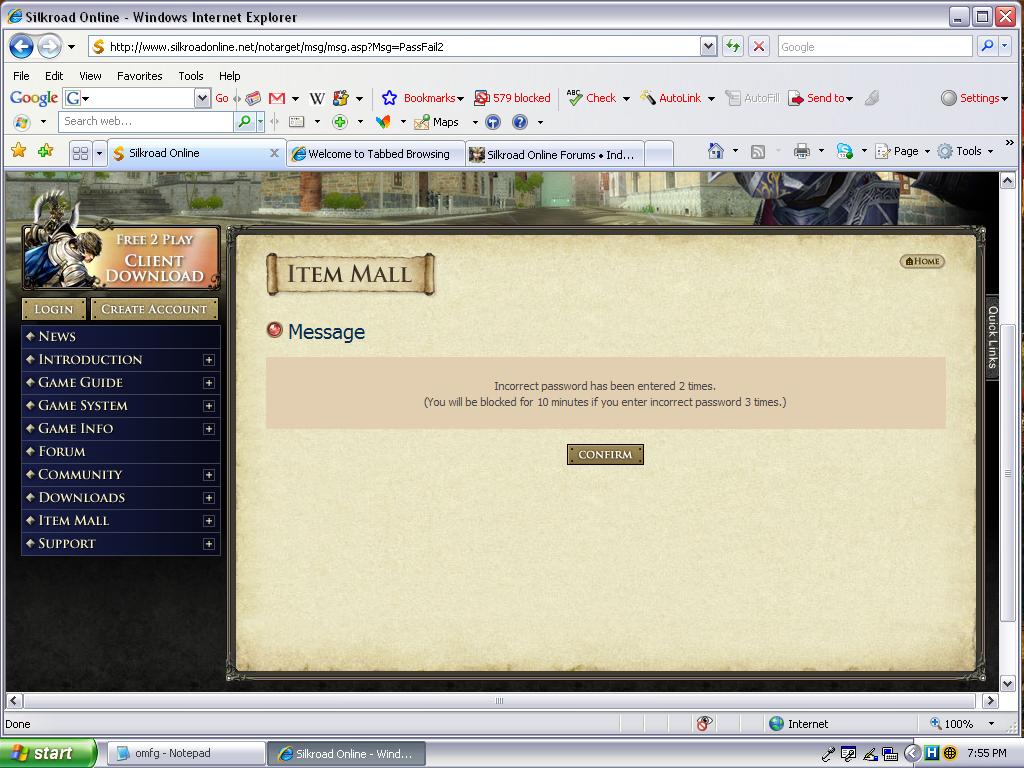This screenshot has height=768, width=1024.
Task: View the 579 blocked popups counter
Action: point(512,97)
